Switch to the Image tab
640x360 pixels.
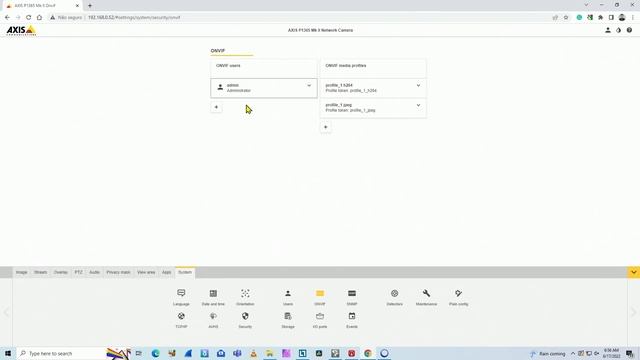point(22,272)
